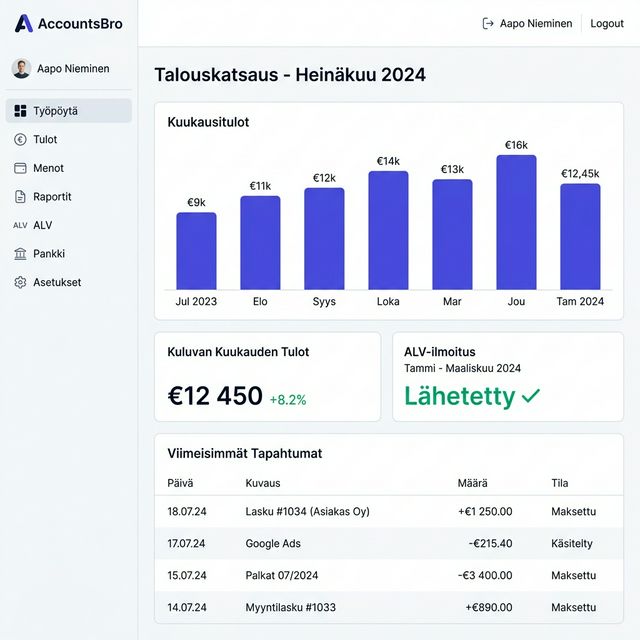Select the Jul 2023 bar in chart
The image size is (640, 640).
tap(196, 251)
